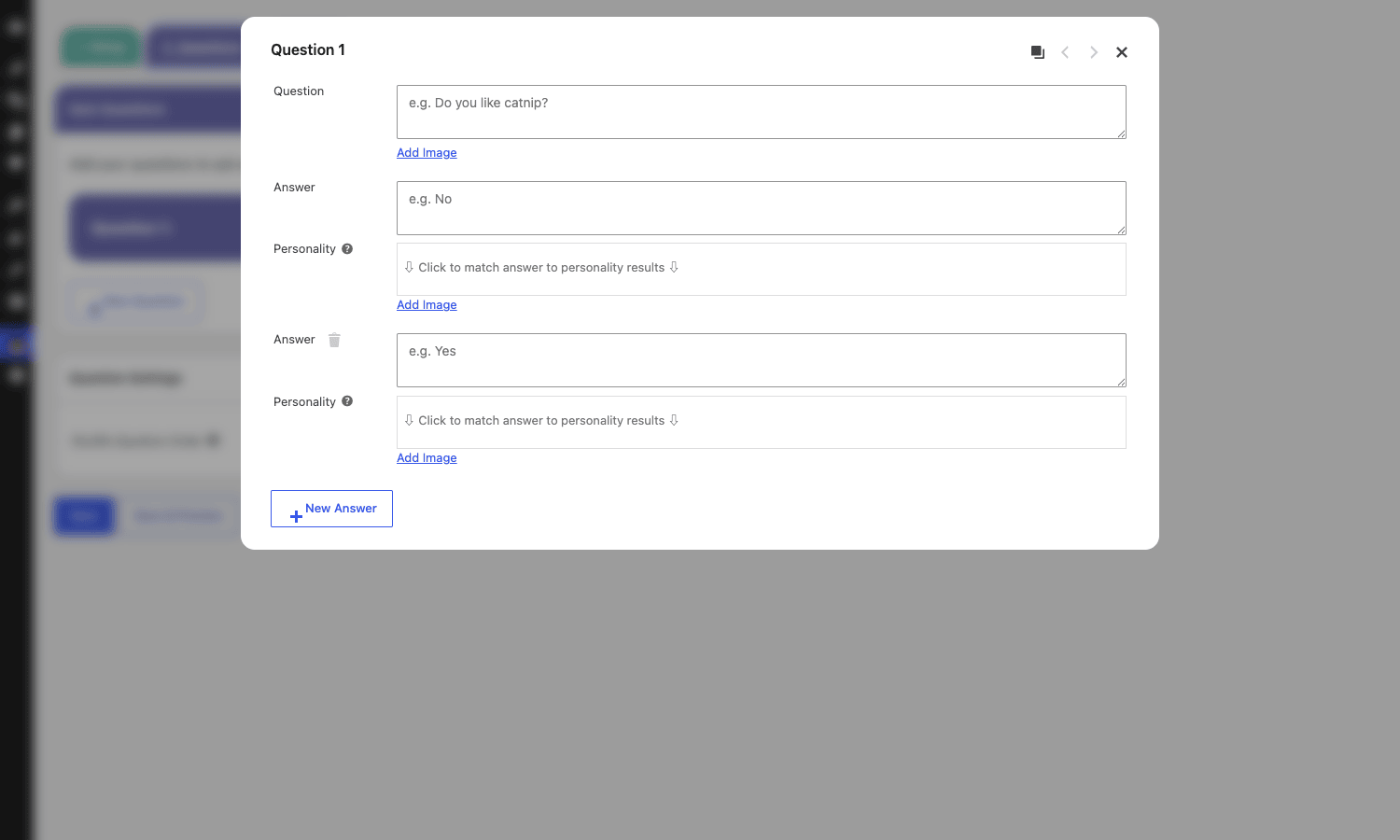1400x840 pixels.
Task: Open help icon beside second Personality label
Action: click(x=347, y=401)
